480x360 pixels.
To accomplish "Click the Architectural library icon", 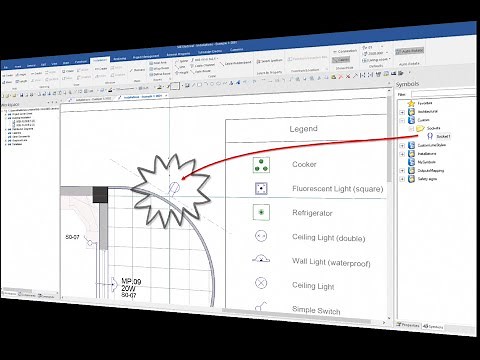I will click(412, 112).
